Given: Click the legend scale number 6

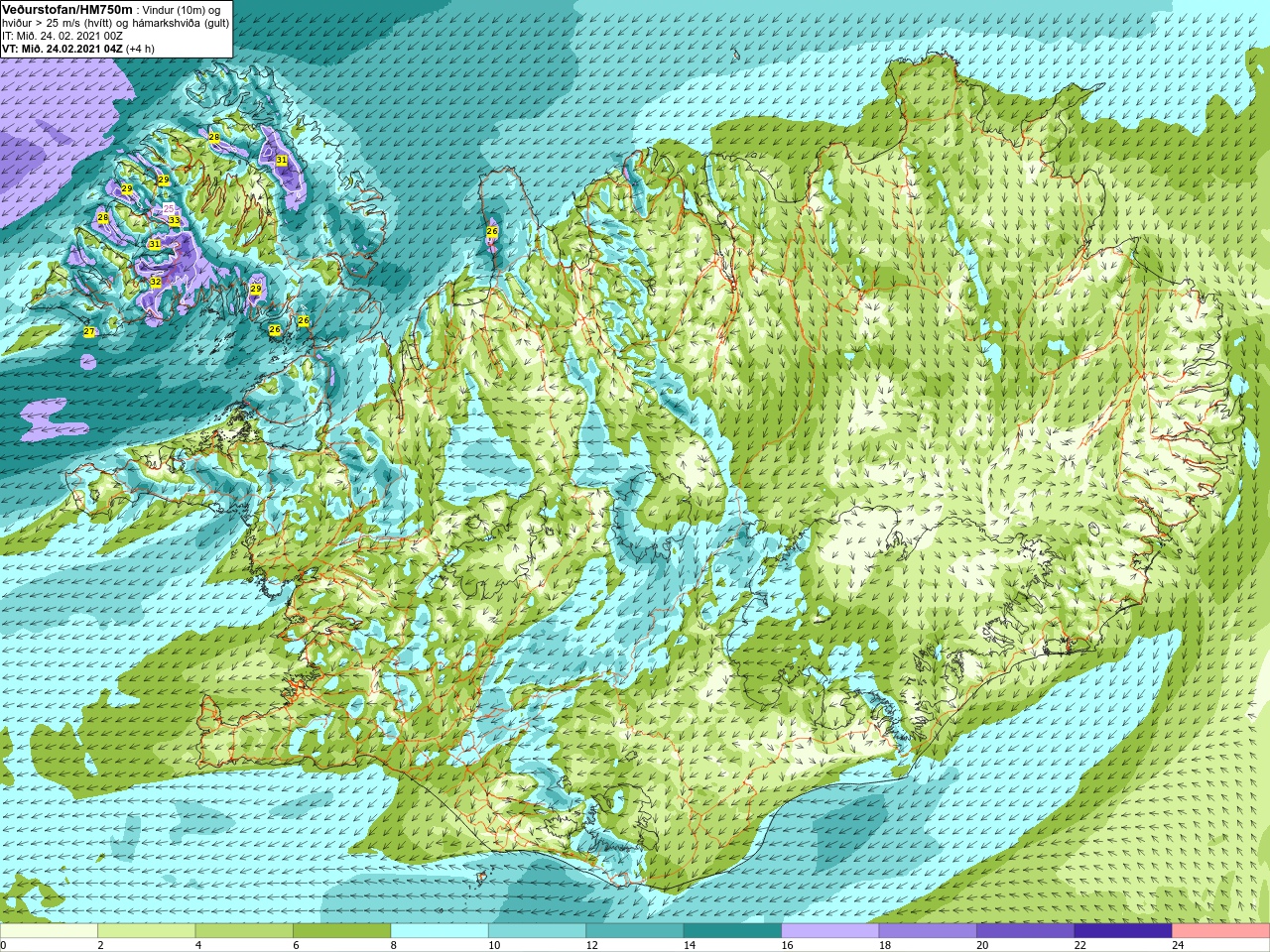Looking at the screenshot, I should [297, 945].
